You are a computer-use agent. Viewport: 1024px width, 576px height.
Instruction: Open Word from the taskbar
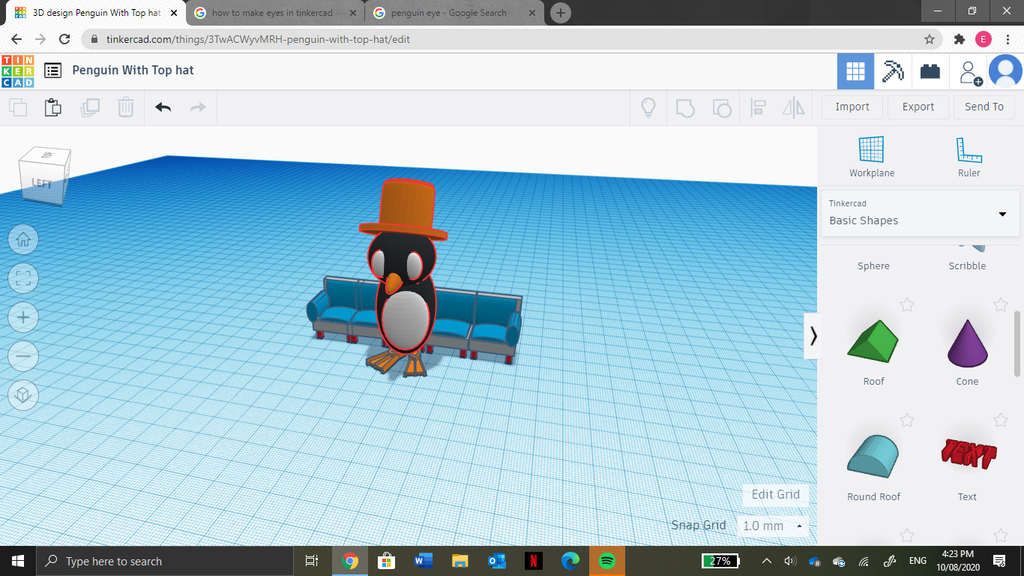click(x=423, y=561)
